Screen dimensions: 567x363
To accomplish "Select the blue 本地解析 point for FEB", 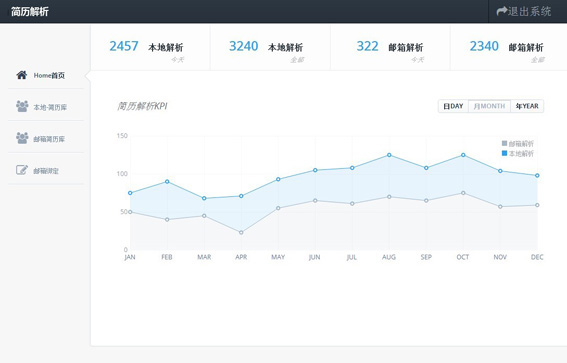I will tap(167, 182).
